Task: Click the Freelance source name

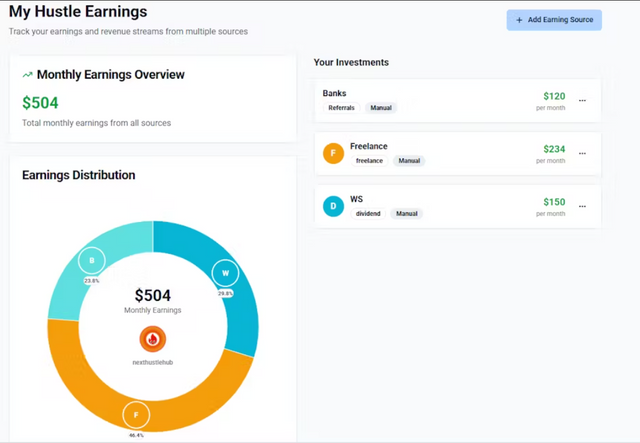Action: (369, 146)
